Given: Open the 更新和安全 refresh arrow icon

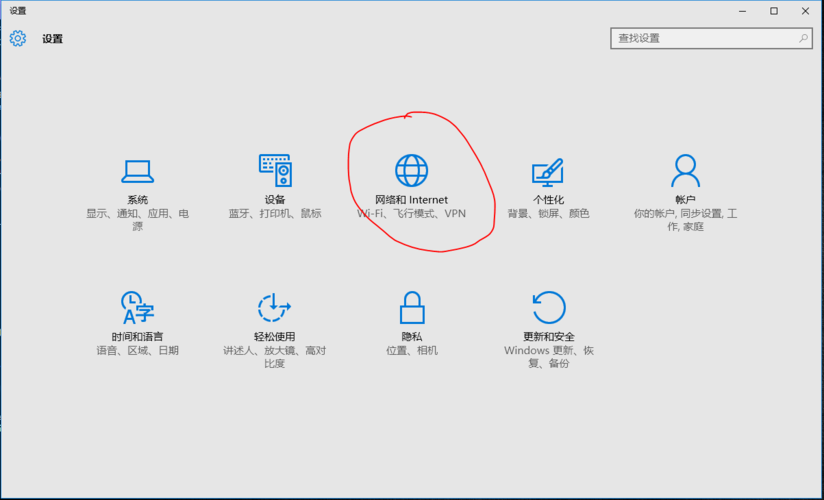Looking at the screenshot, I should click(549, 308).
